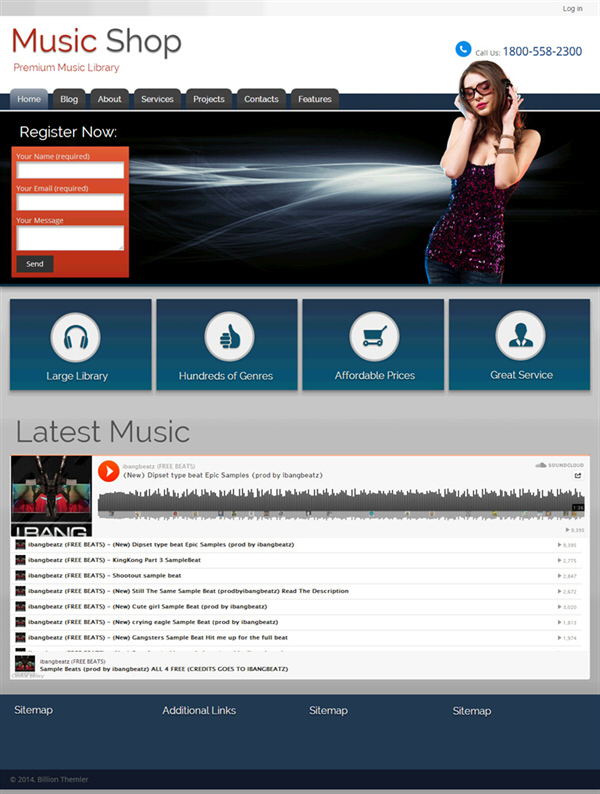Open the SoundCloud logo link

pos(559,465)
